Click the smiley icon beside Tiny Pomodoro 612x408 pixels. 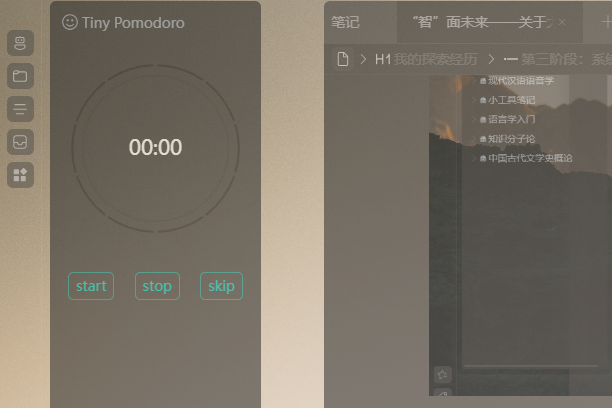click(x=70, y=22)
